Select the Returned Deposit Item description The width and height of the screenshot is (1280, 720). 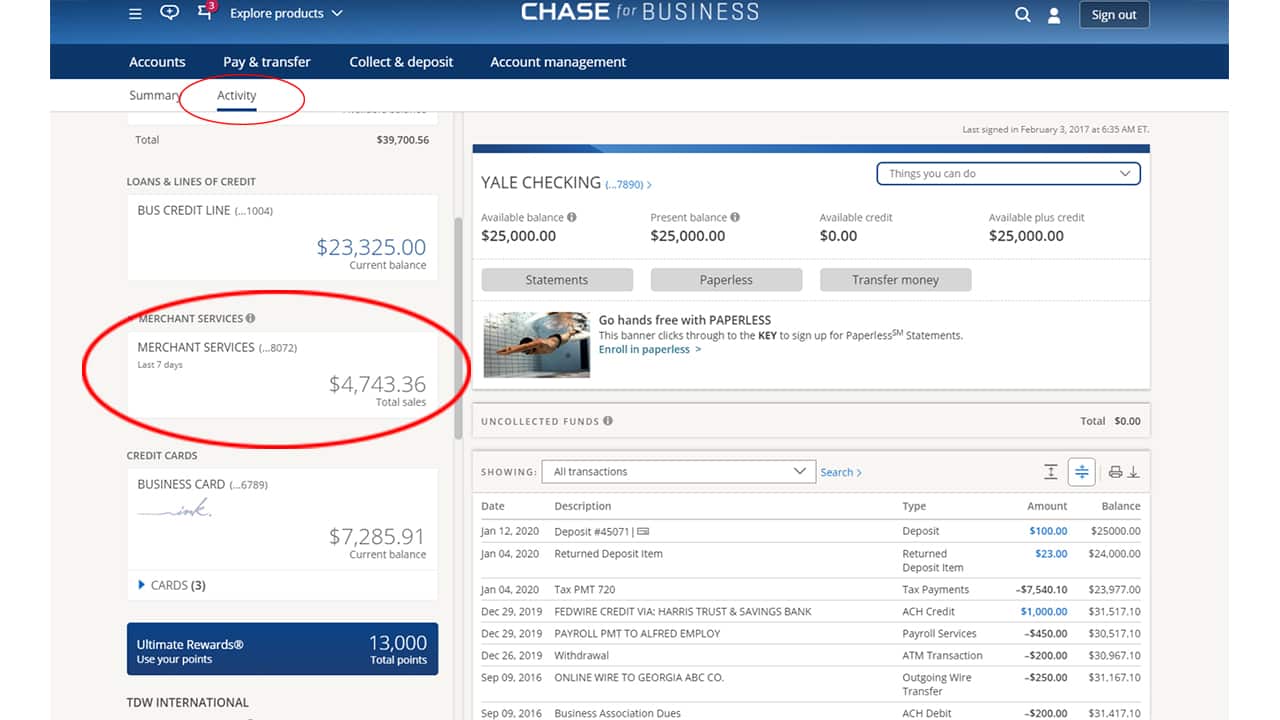click(608, 553)
